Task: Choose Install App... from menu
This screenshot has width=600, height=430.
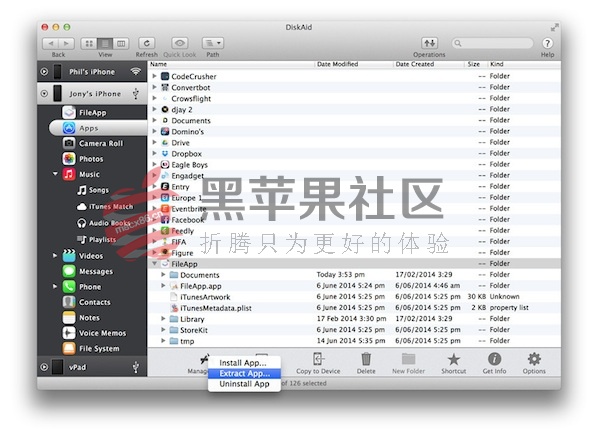Action: pos(244,363)
